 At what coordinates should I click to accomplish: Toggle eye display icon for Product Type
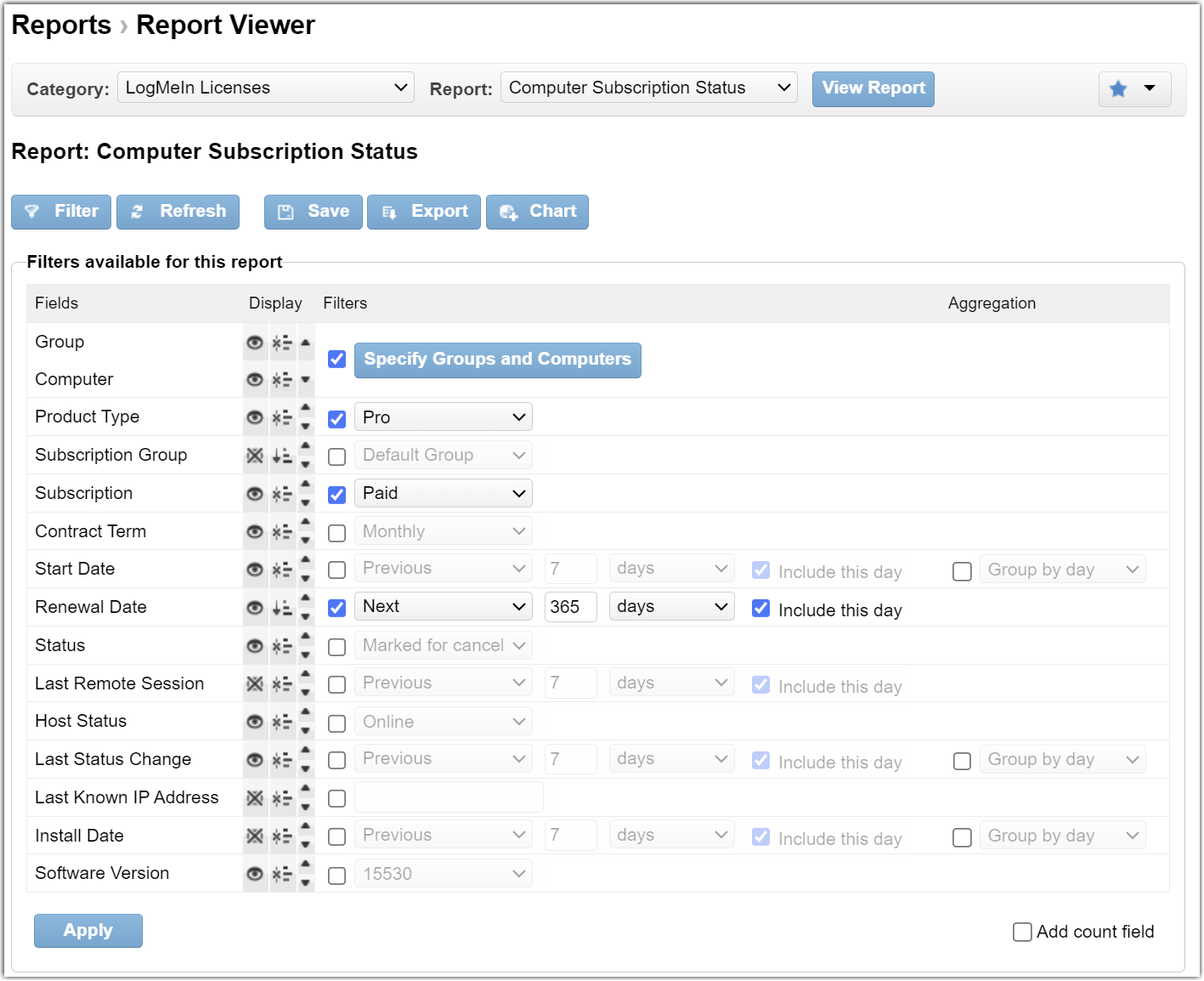pos(255,417)
